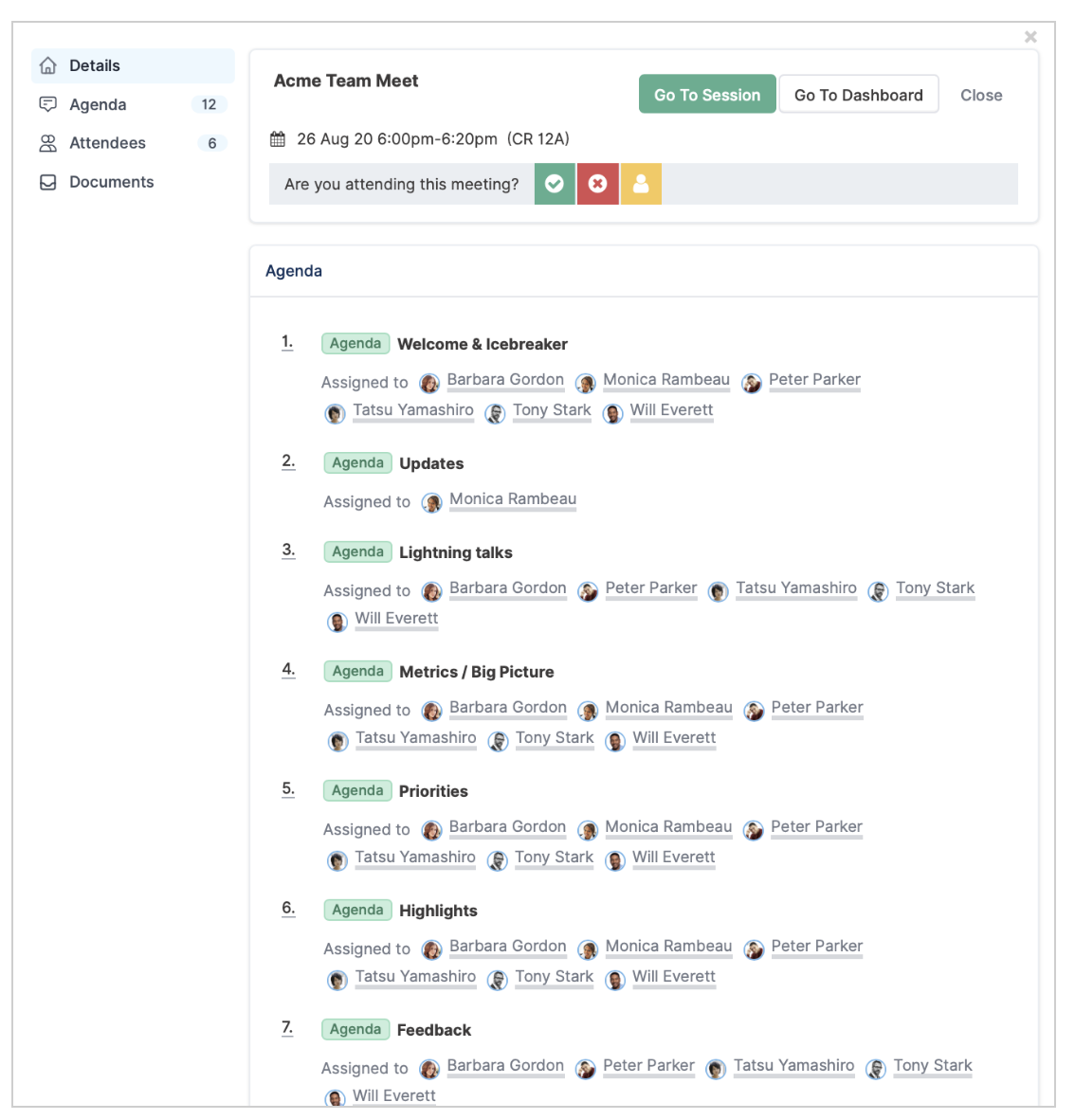The image size is (1075, 1120).
Task: Open the Agenda tab showing 12 items
Action: [133, 104]
